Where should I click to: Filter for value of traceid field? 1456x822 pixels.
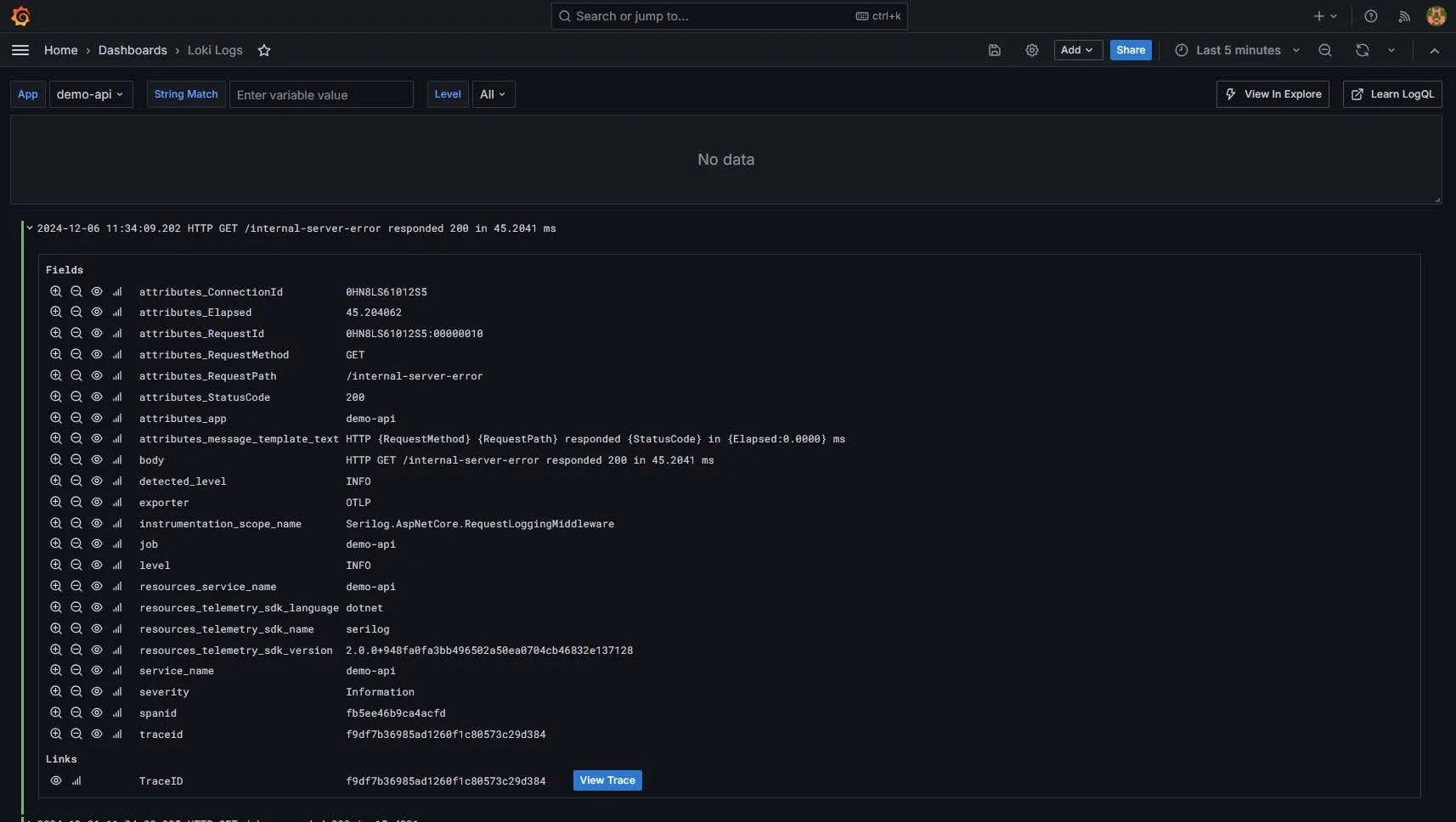tap(56, 734)
